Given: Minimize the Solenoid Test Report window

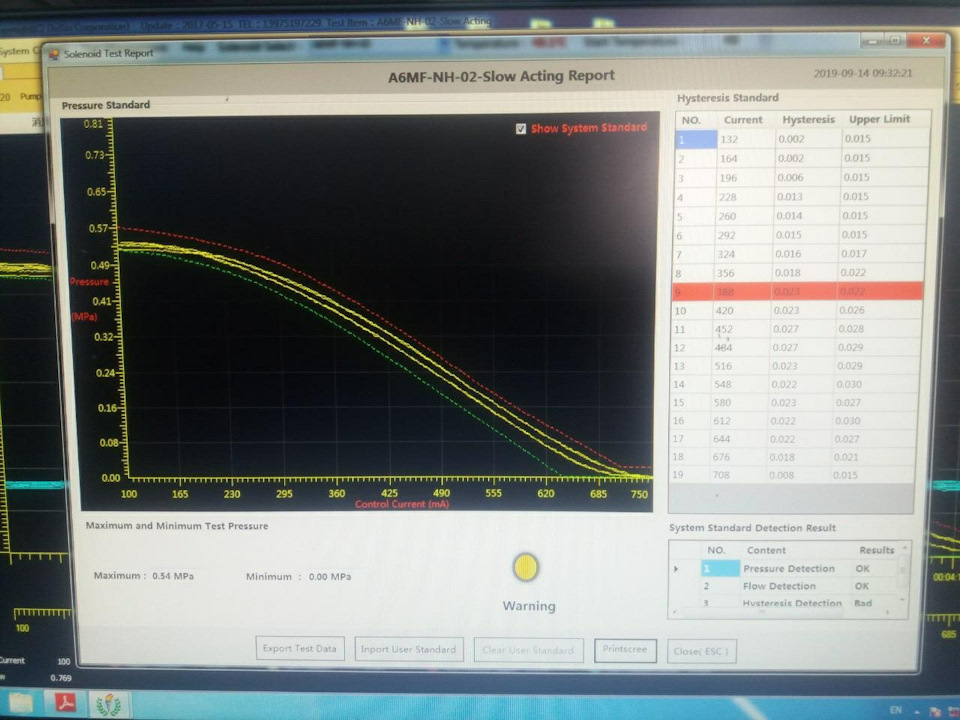Looking at the screenshot, I should pos(872,41).
